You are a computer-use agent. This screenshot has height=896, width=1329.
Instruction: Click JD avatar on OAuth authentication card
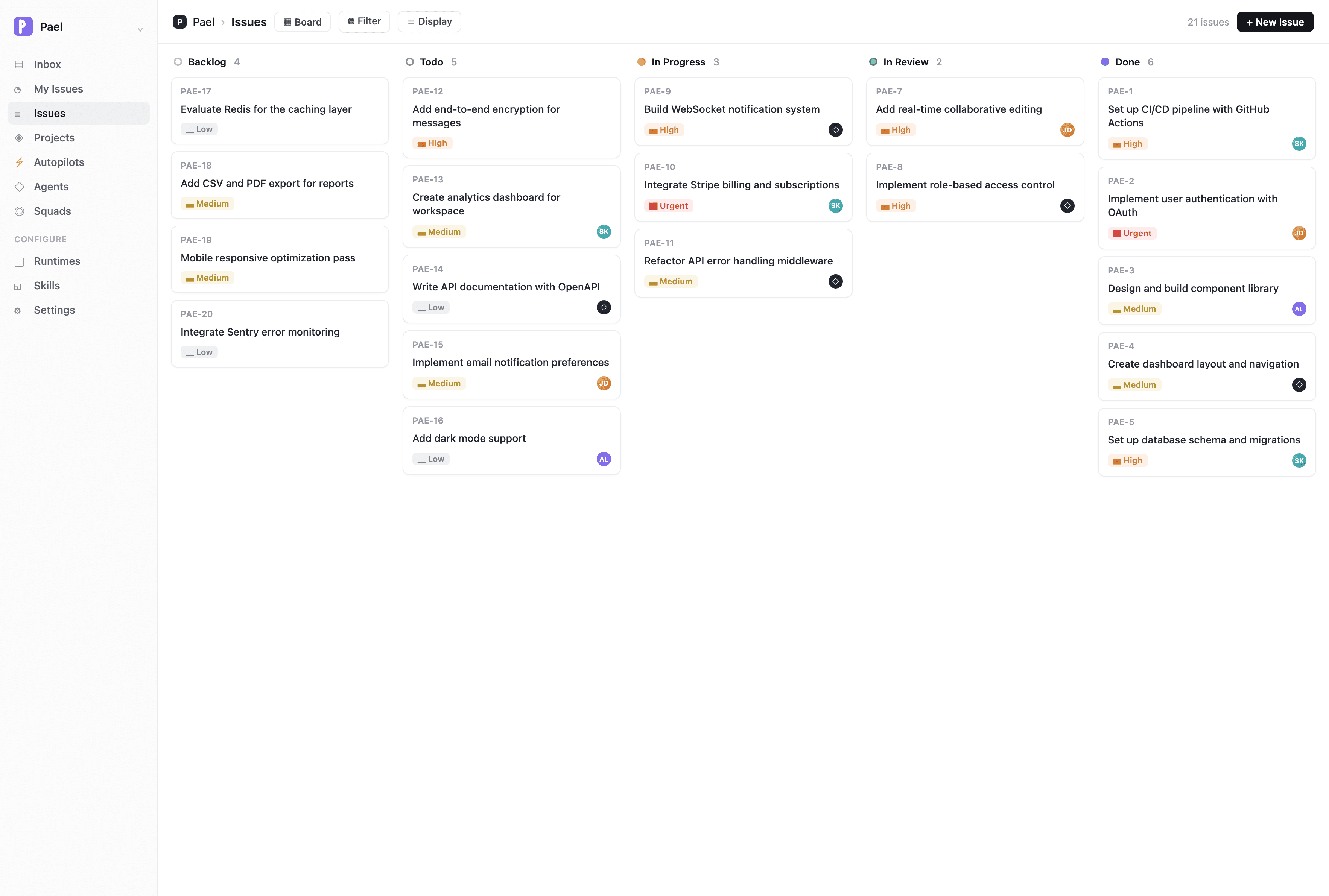coord(1299,233)
